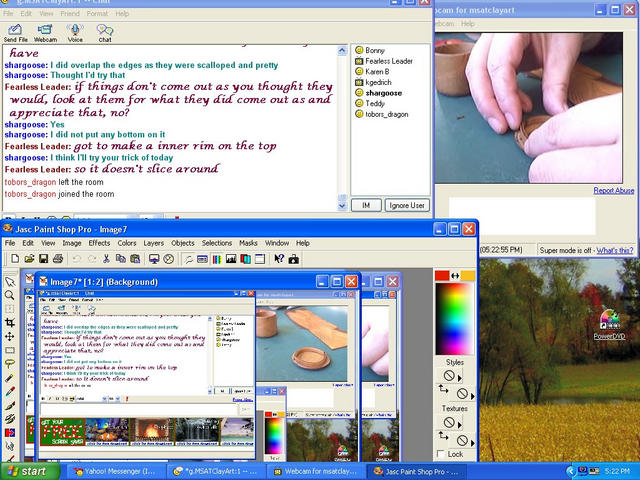This screenshot has width=640, height=480.
Task: Click the Save floppy disk icon
Action: pos(43,259)
